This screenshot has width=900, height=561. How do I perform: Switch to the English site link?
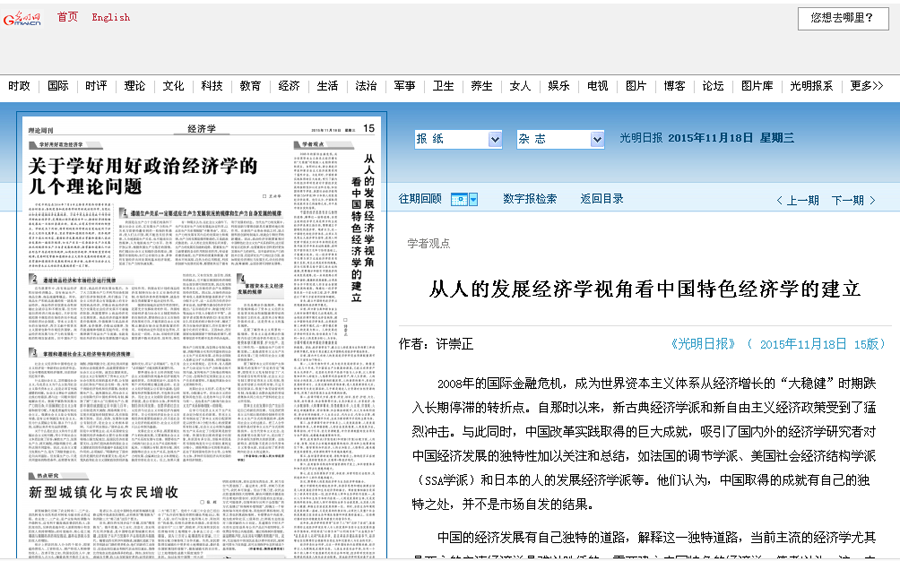point(110,17)
